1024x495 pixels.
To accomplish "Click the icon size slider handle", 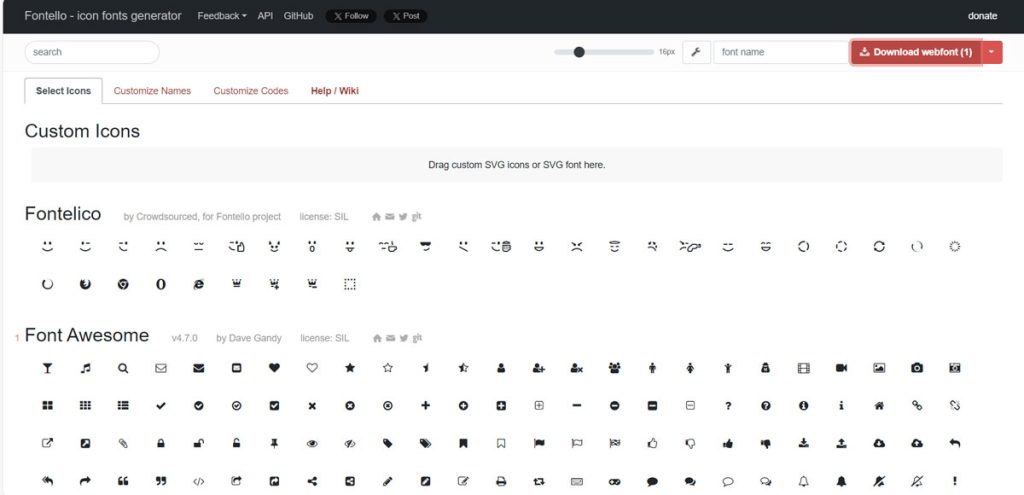I will 579,52.
